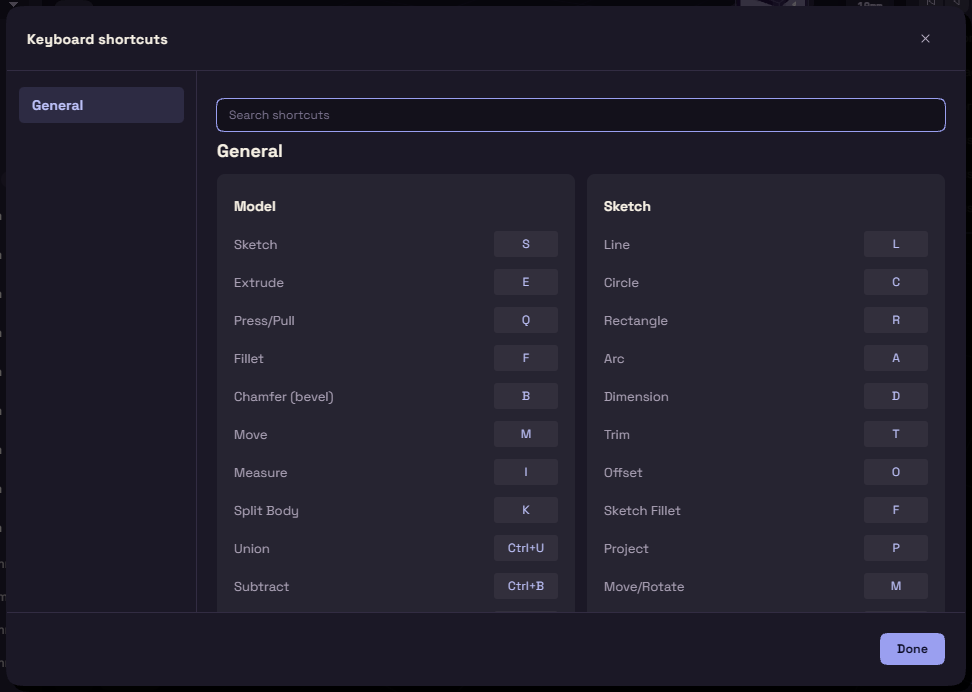This screenshot has width=972, height=692.
Task: Select the 'Dimension' shortcut label
Action: coord(636,396)
